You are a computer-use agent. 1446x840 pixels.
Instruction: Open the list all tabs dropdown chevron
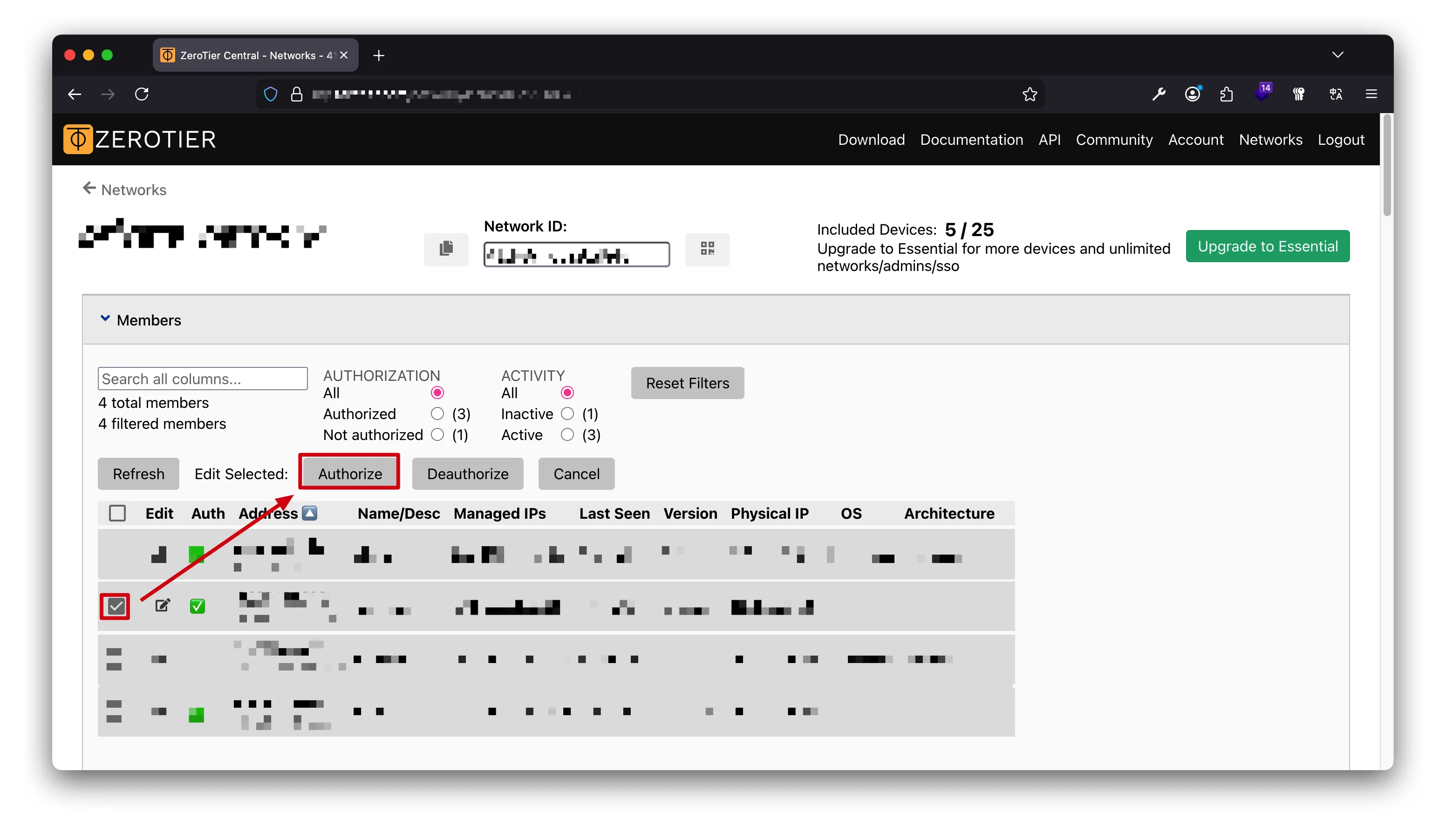click(x=1338, y=55)
